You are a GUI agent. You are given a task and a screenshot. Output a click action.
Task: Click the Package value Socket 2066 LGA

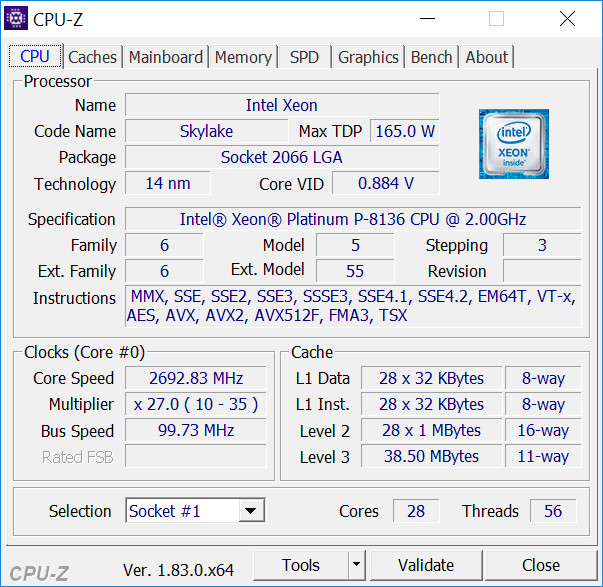click(282, 157)
